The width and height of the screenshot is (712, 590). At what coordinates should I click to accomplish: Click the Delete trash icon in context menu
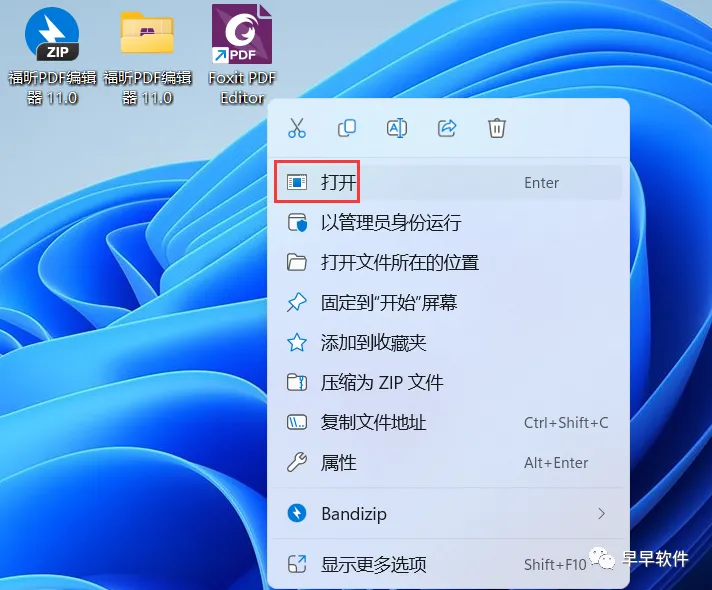[497, 128]
